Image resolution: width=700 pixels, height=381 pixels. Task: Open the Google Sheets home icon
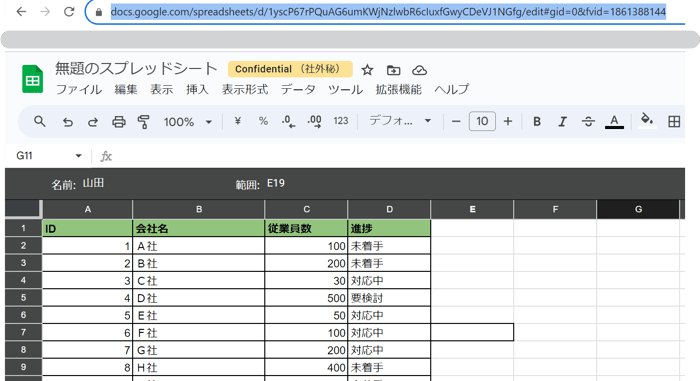click(x=33, y=79)
